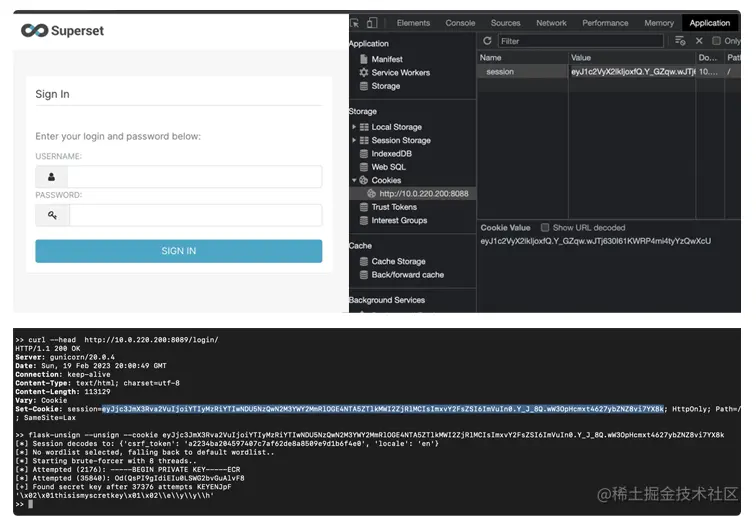Delete all cookies with X icon
This screenshot has width=756, height=520.
[x=699, y=41]
